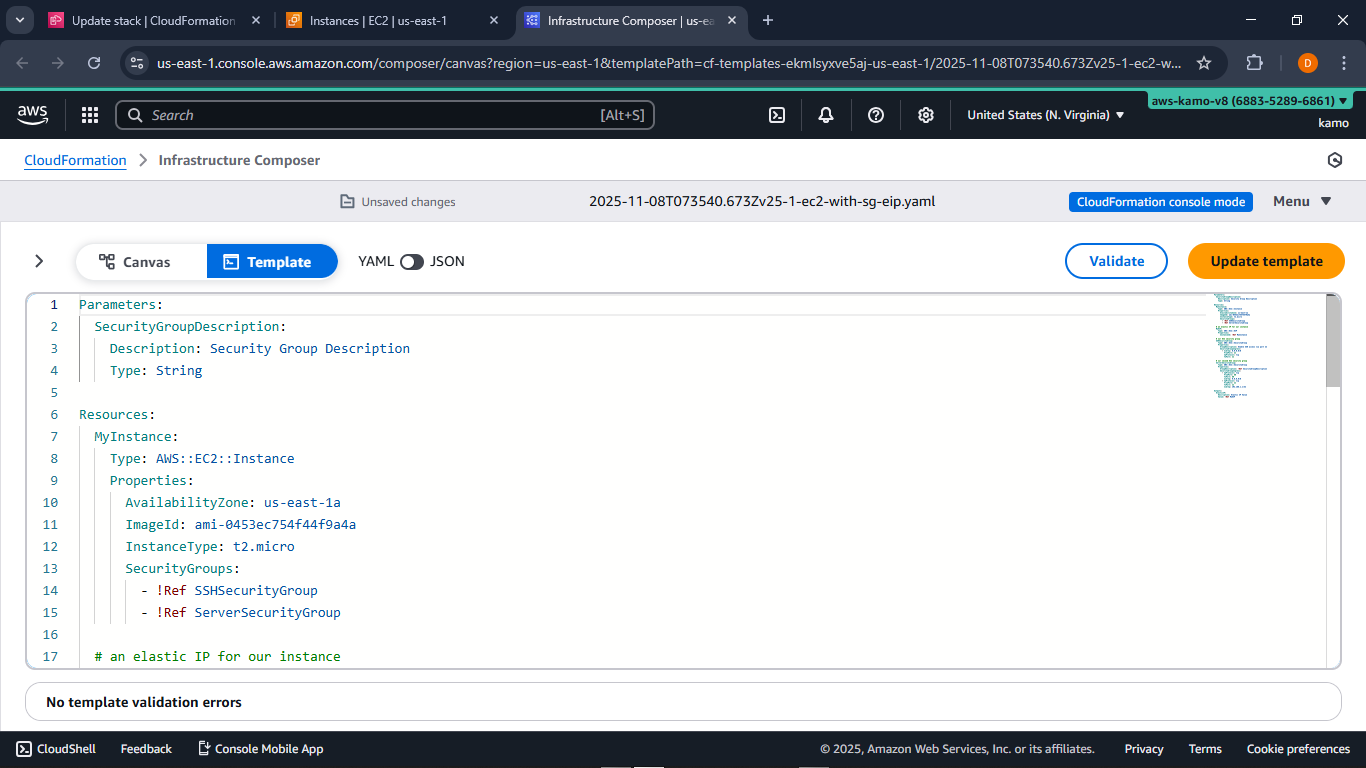1366x768 pixels.
Task: Open account settings via the gear icon
Action: tap(925, 114)
